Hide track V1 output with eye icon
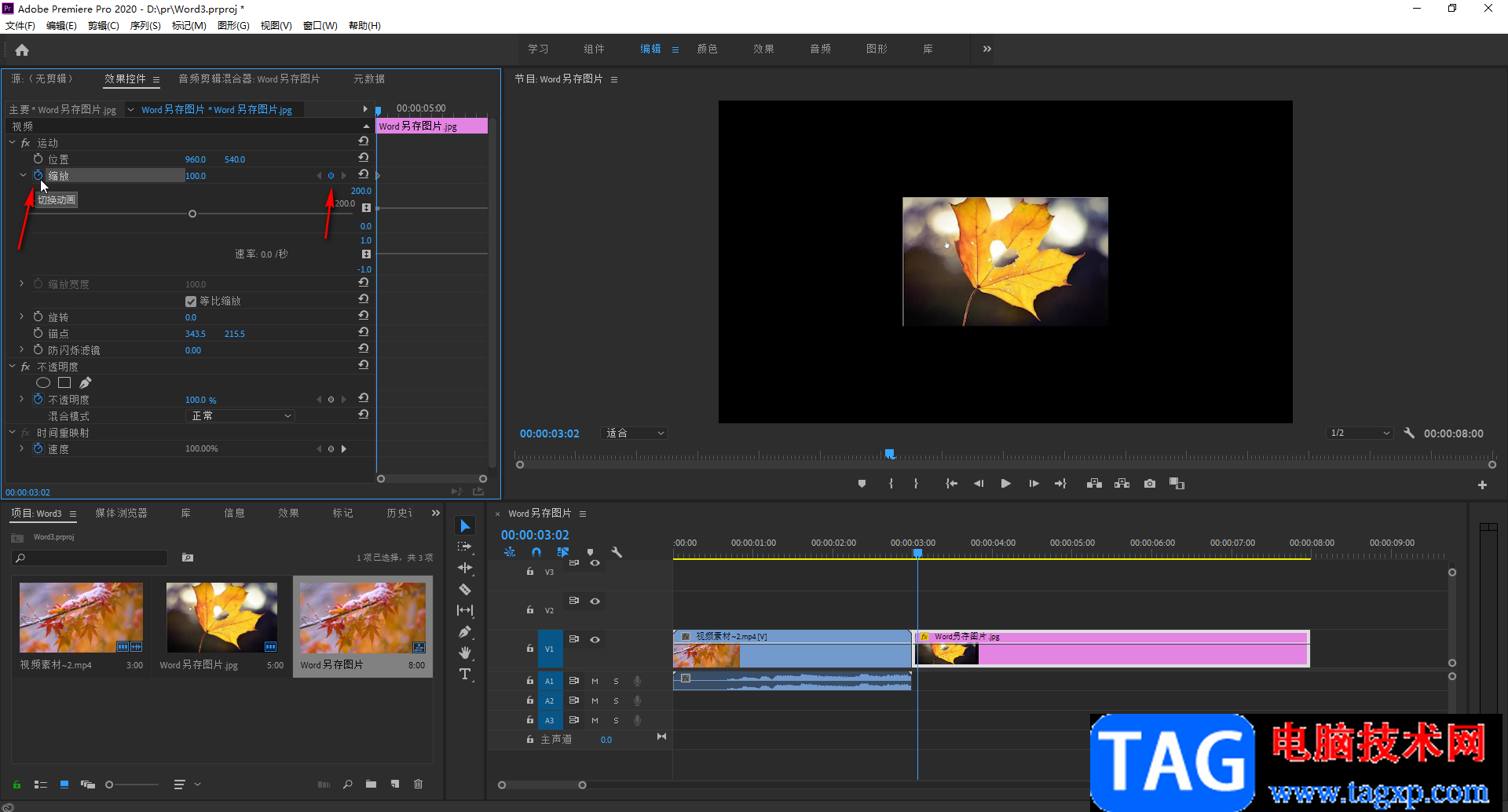Viewport: 1508px width, 812px height. 595,639
